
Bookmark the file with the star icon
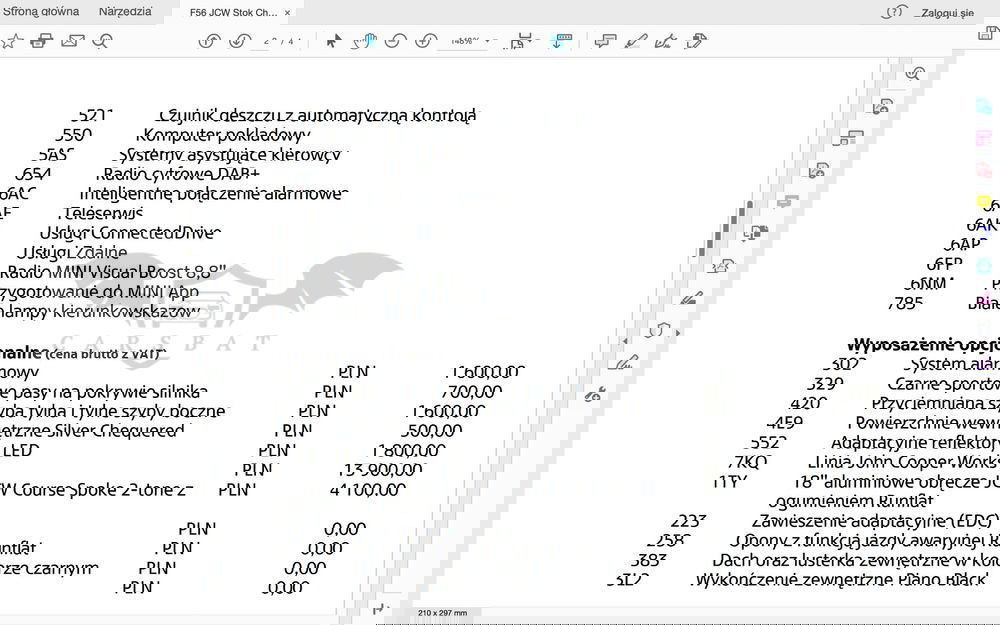(x=11, y=41)
